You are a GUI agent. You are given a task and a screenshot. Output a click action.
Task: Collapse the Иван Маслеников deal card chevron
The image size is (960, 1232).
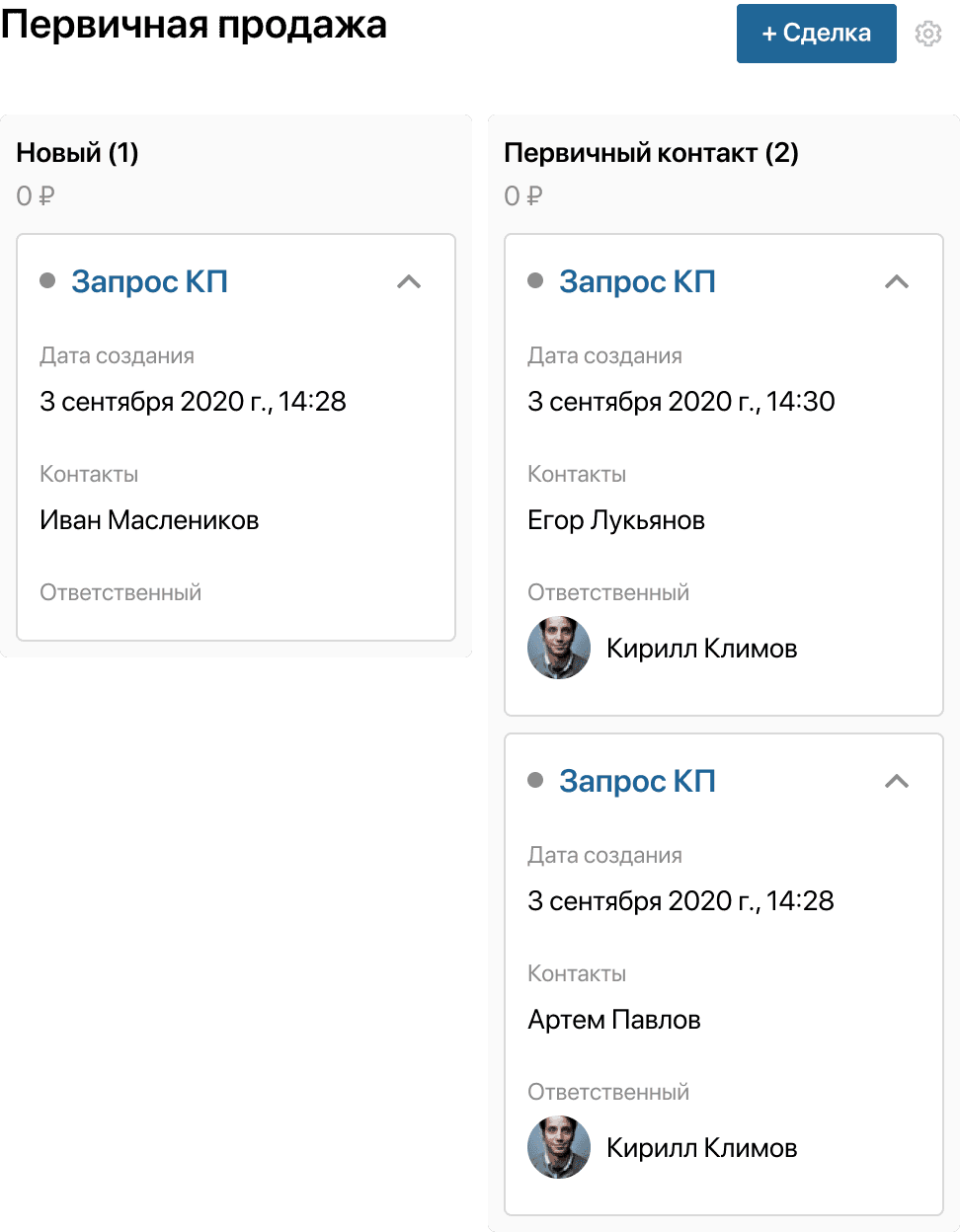[x=409, y=282]
